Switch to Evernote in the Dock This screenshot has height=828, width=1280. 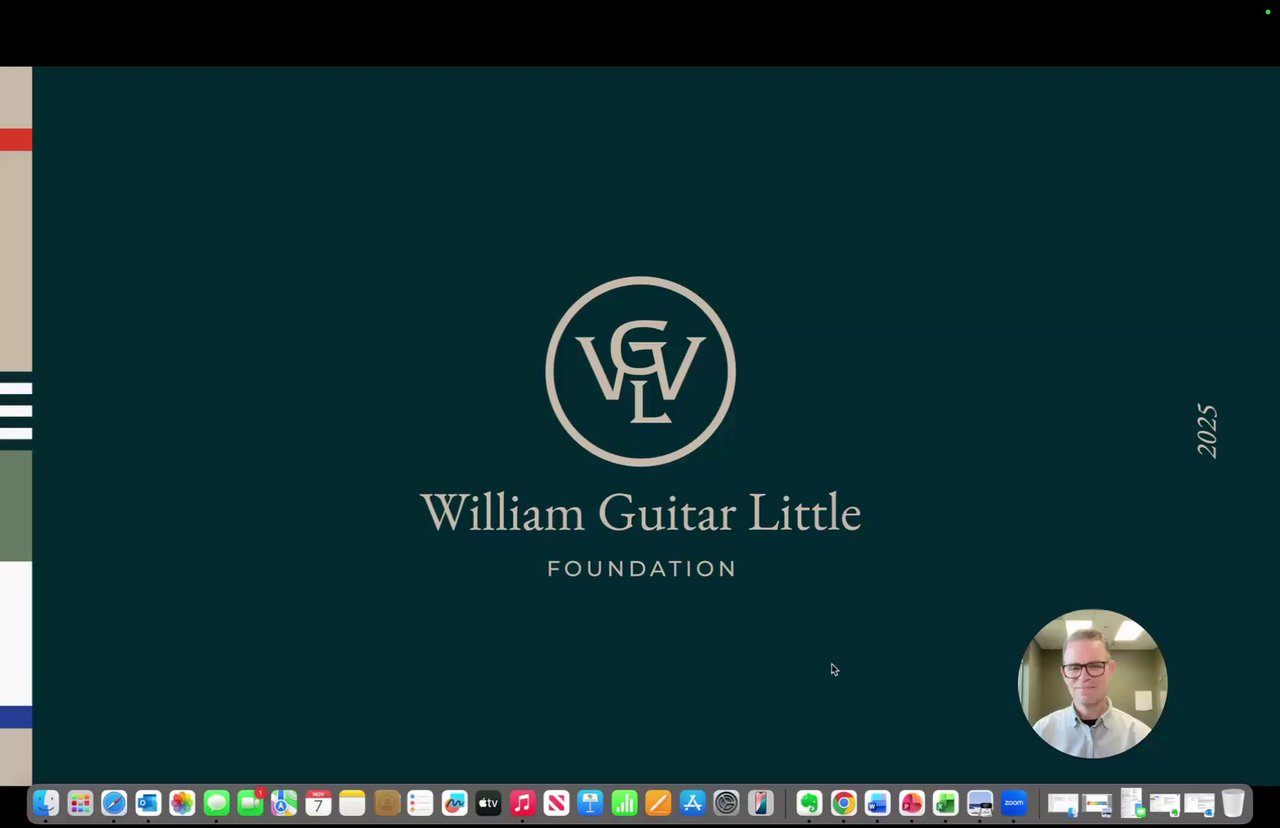809,803
